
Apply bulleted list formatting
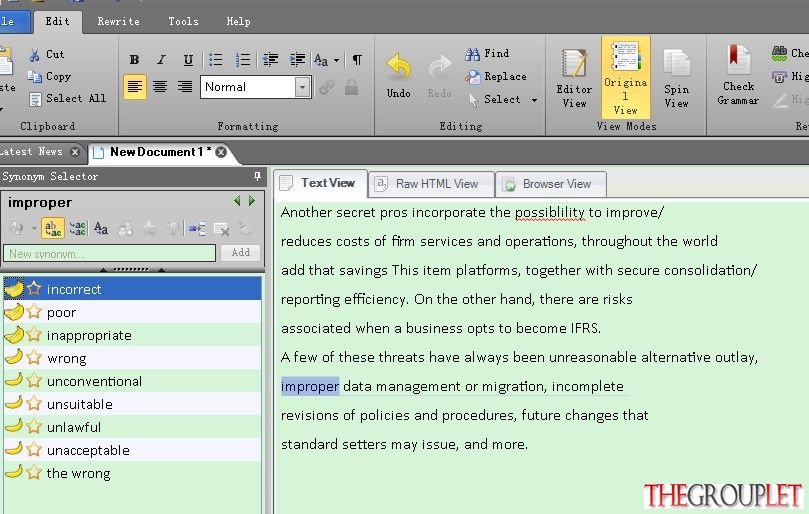(x=215, y=60)
